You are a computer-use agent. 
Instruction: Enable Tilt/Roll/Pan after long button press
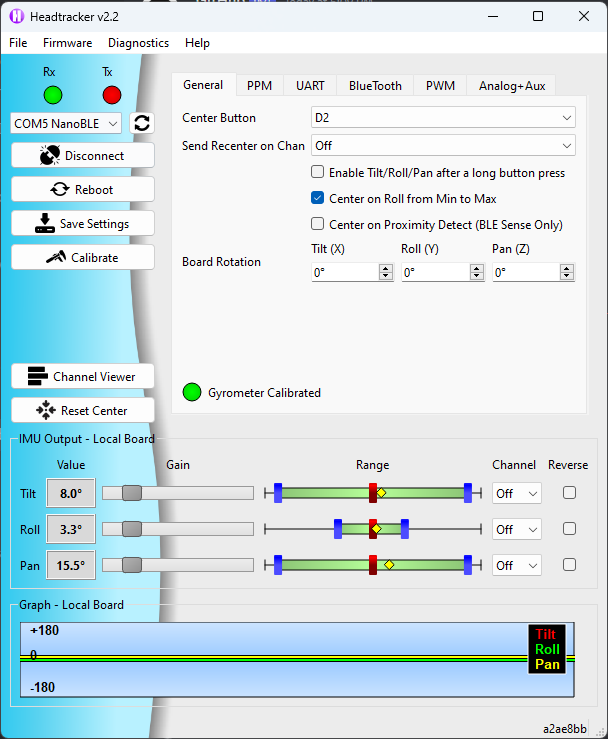point(318,173)
